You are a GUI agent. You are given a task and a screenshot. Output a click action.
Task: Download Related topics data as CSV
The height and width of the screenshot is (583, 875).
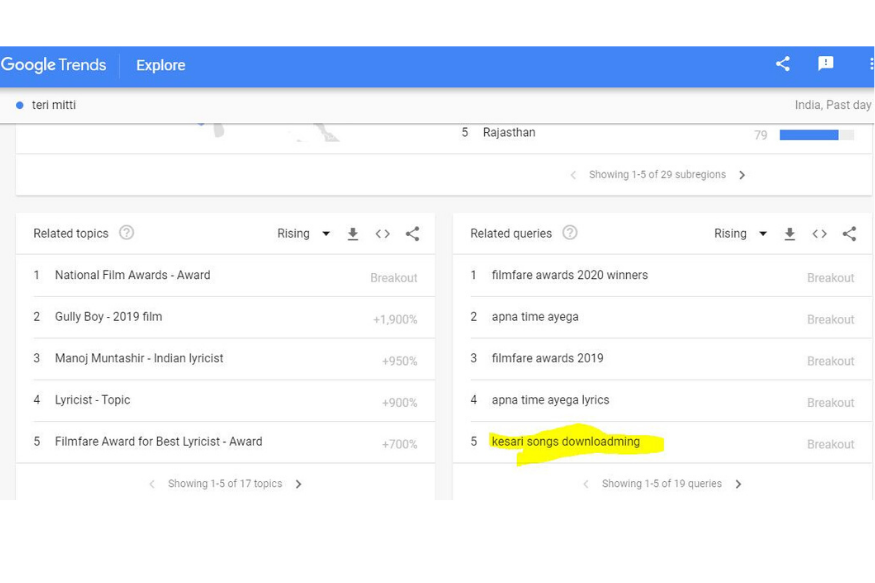(353, 234)
